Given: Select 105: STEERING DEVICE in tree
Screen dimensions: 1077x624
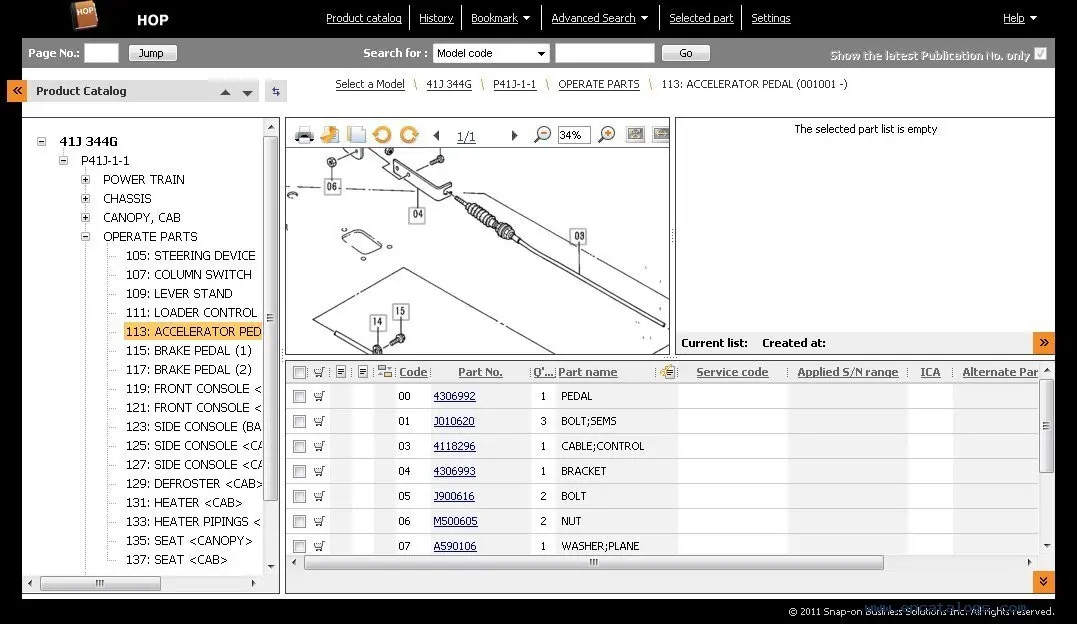Looking at the screenshot, I should (x=190, y=256).
